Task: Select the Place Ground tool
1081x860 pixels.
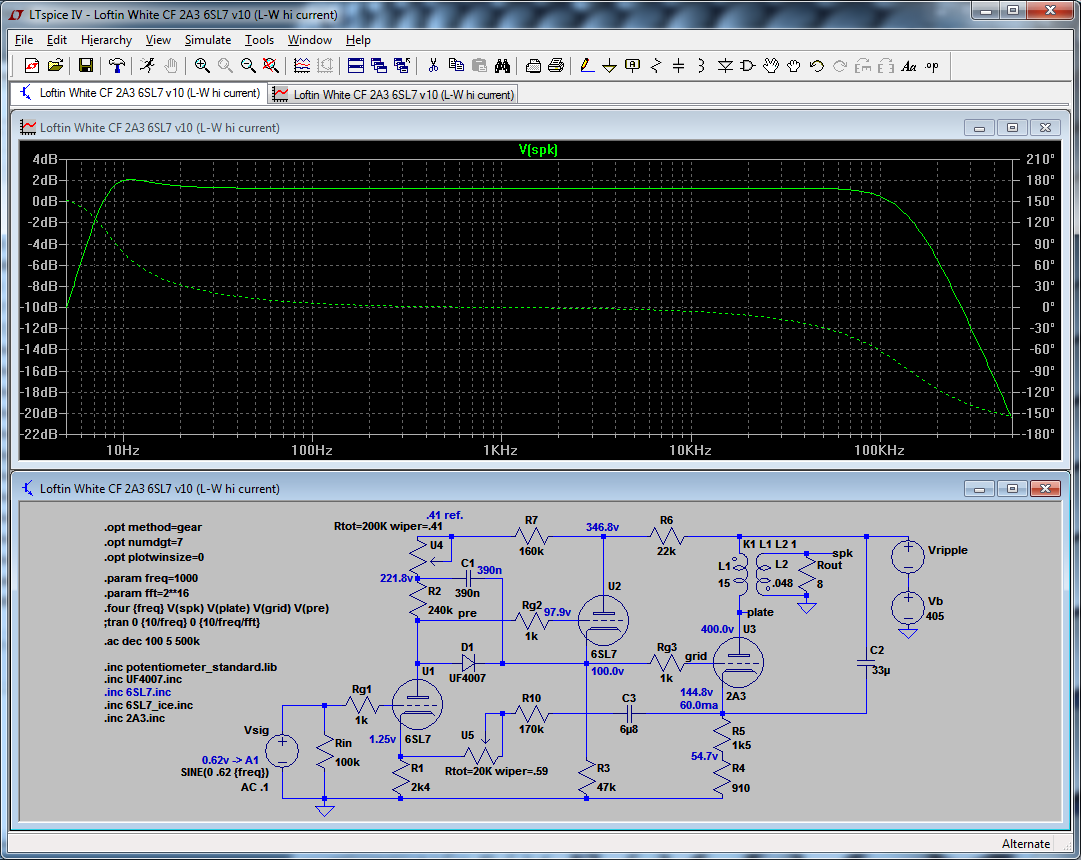Action: (x=609, y=66)
